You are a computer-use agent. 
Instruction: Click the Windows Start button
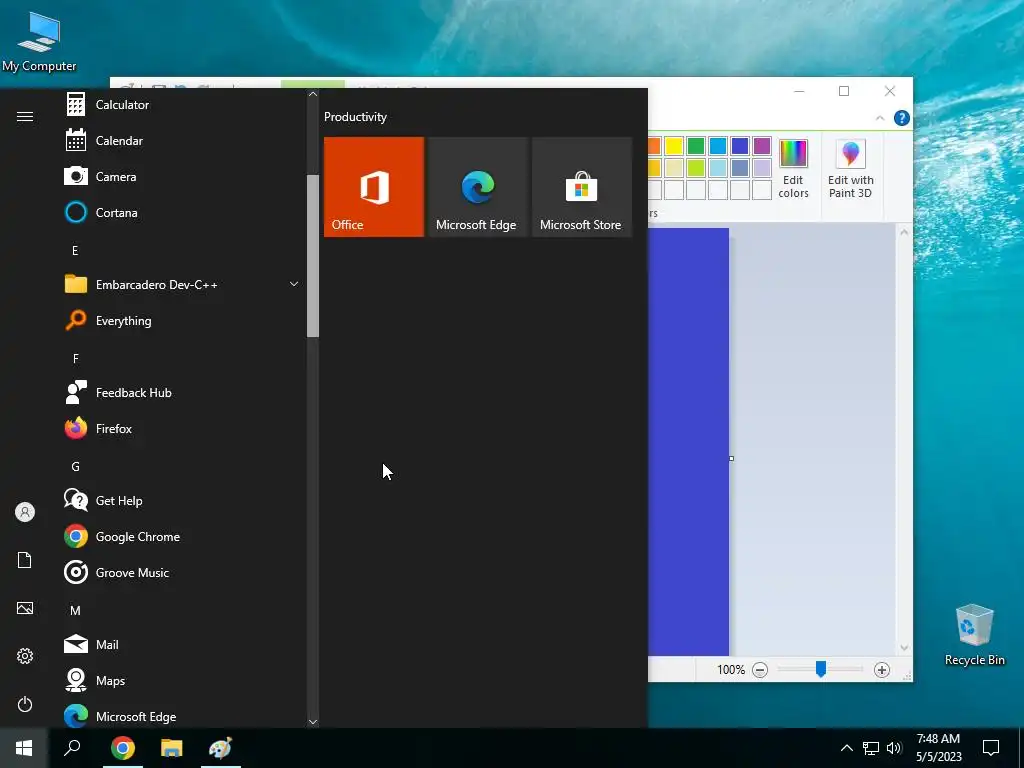[x=24, y=748]
